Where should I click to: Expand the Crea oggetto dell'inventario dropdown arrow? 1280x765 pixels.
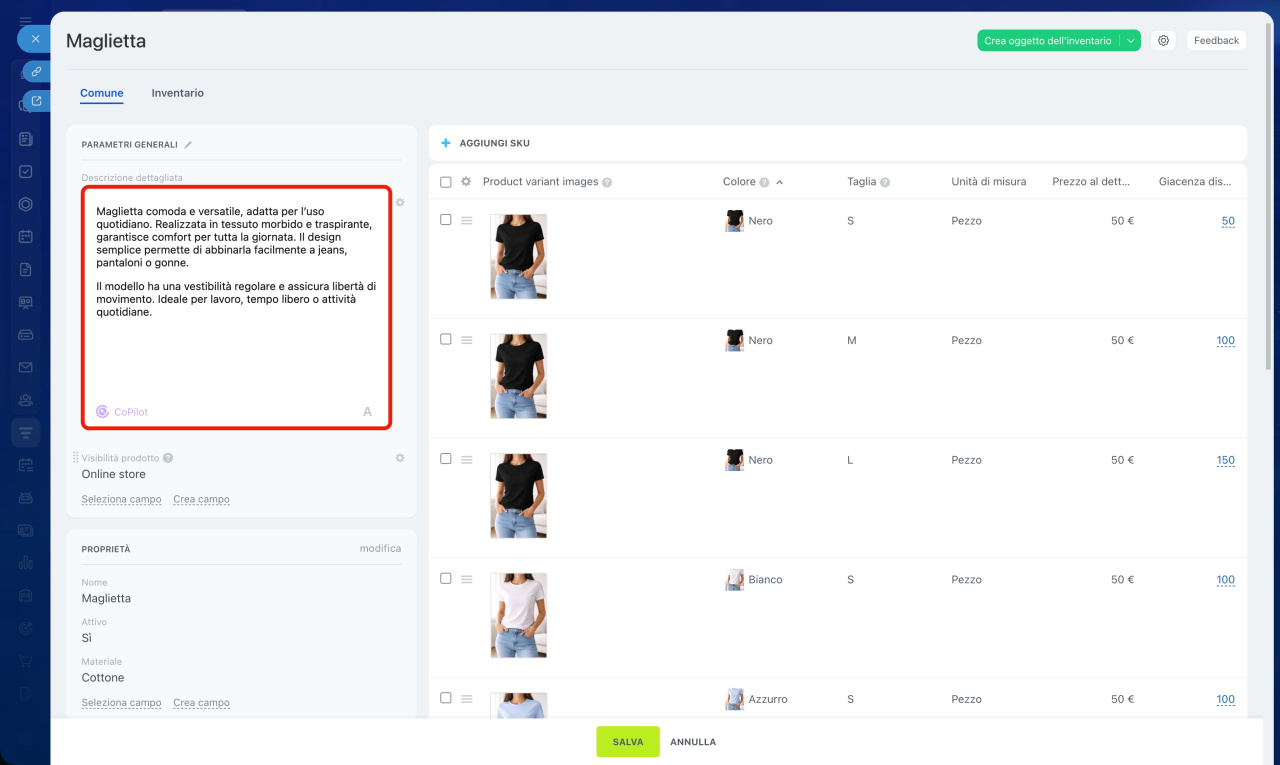pos(1130,41)
